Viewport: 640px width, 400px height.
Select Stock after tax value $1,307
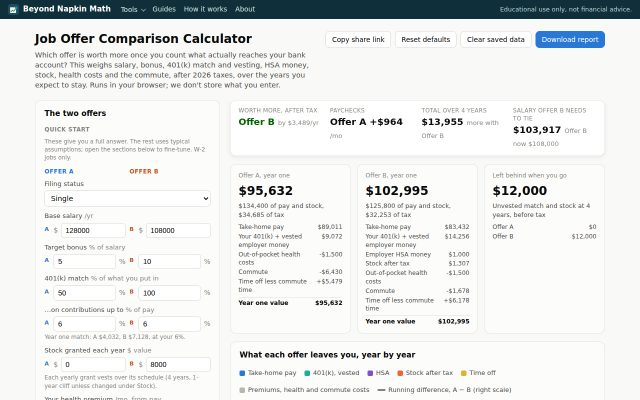click(459, 263)
